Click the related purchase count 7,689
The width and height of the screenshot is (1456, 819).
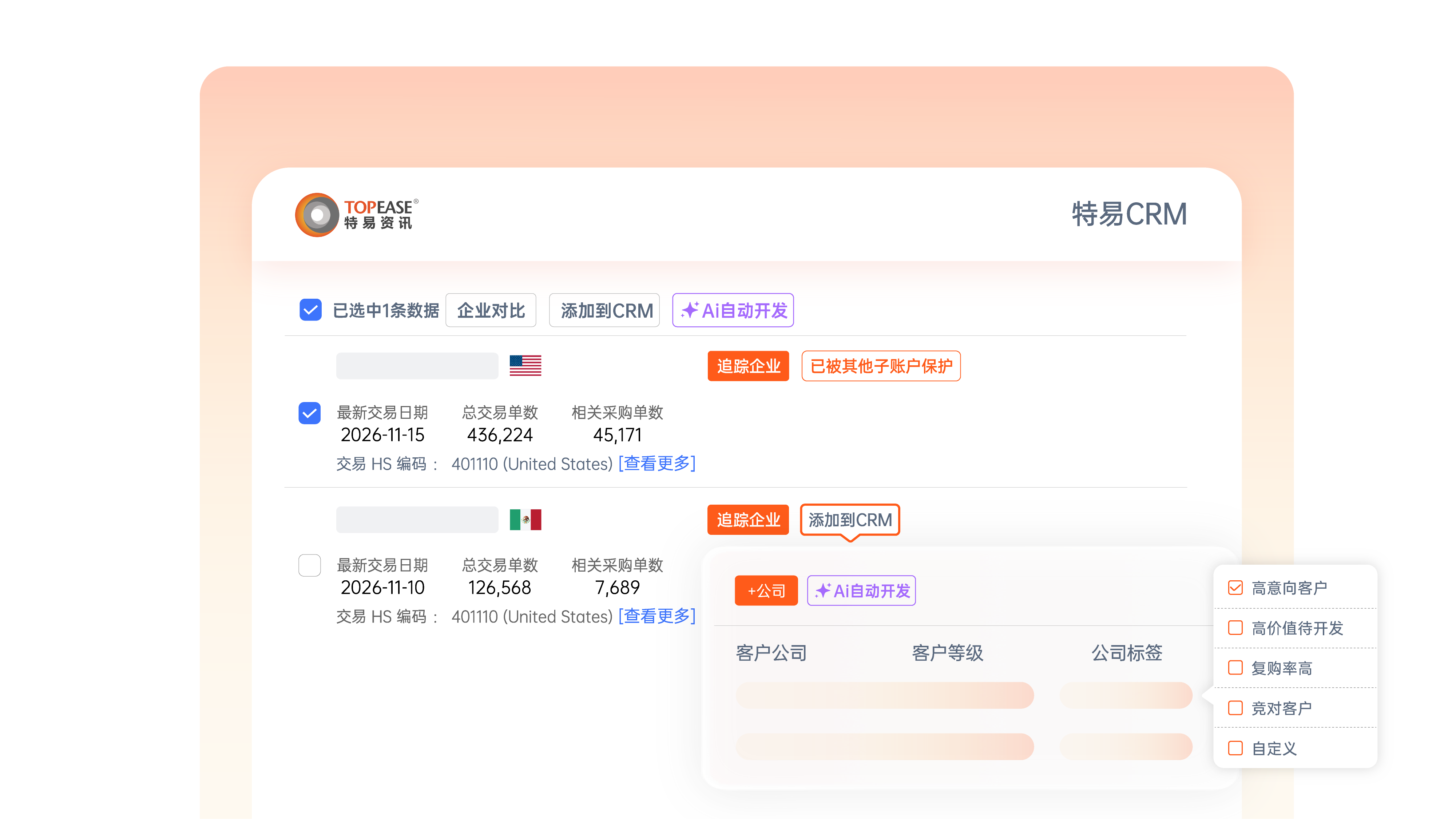tap(617, 588)
